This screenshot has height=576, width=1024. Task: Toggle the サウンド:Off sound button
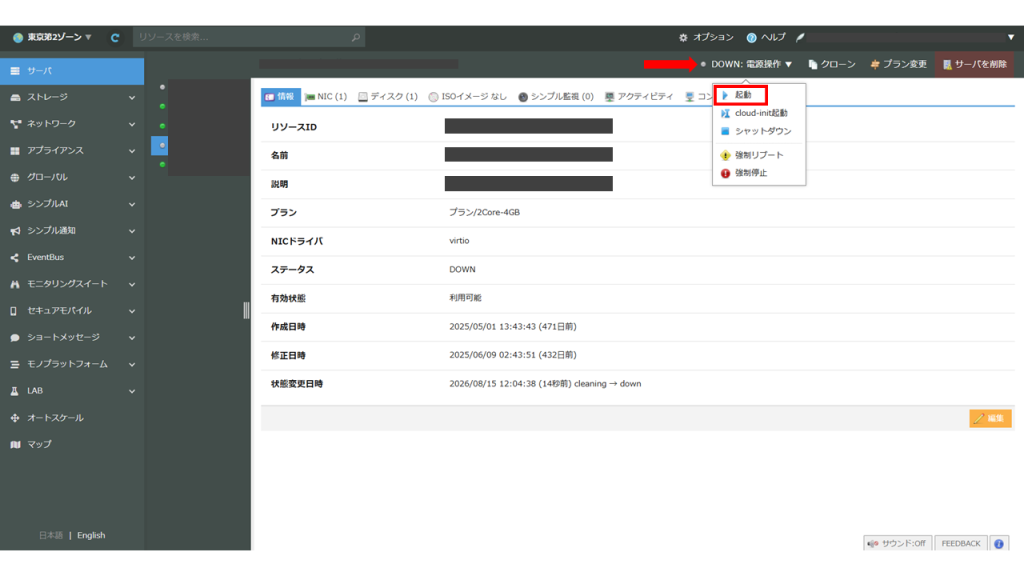[x=897, y=543]
